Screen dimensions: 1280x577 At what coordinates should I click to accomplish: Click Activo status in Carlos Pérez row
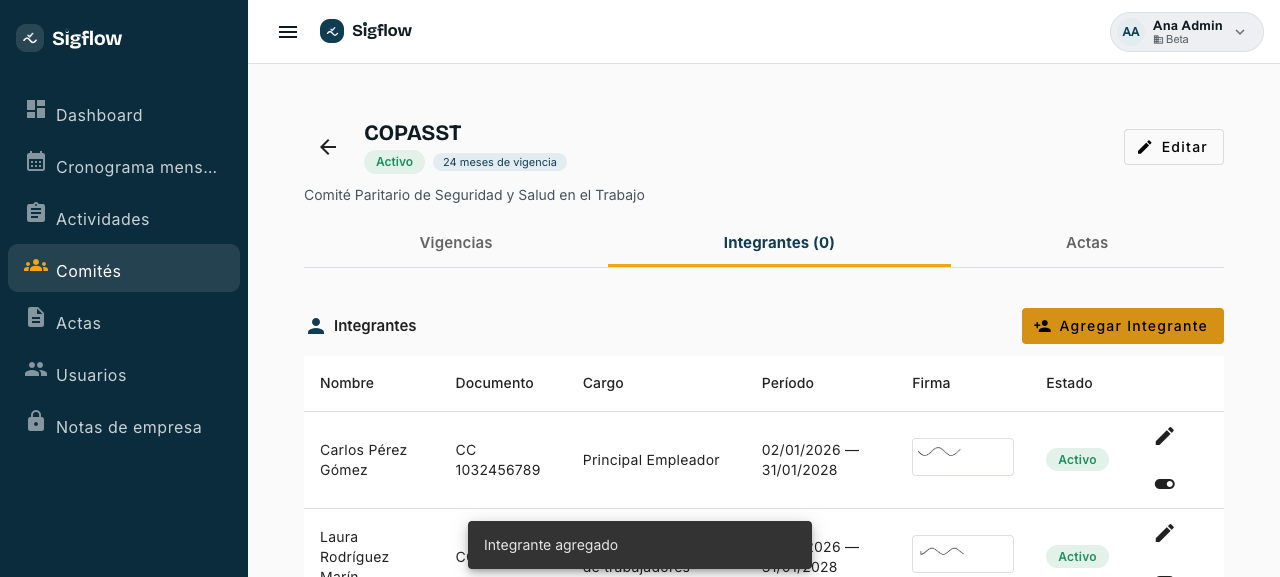coord(1077,460)
